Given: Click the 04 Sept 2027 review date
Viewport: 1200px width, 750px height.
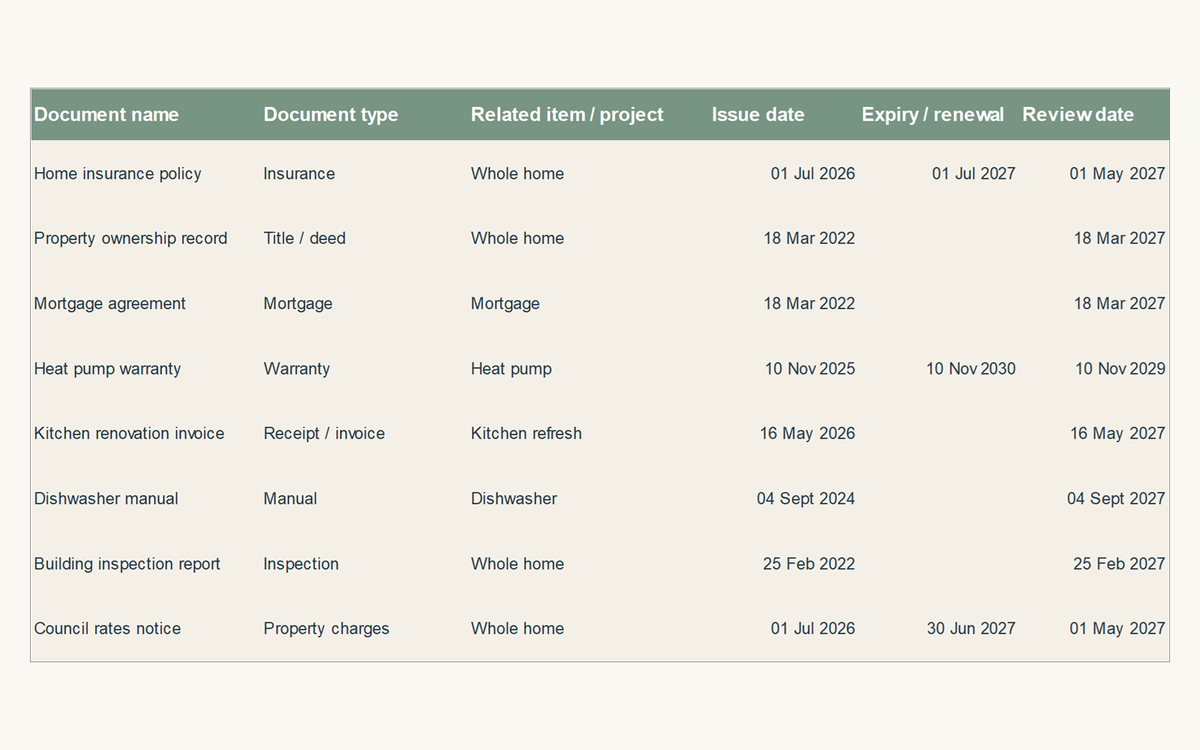Looking at the screenshot, I should point(1116,498).
